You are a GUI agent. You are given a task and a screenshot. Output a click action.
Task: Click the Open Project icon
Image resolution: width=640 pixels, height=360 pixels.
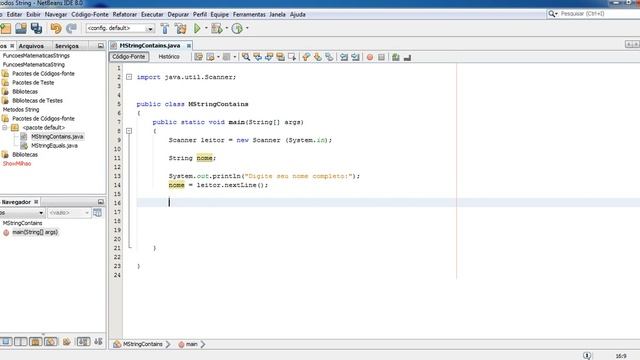click(x=21, y=29)
